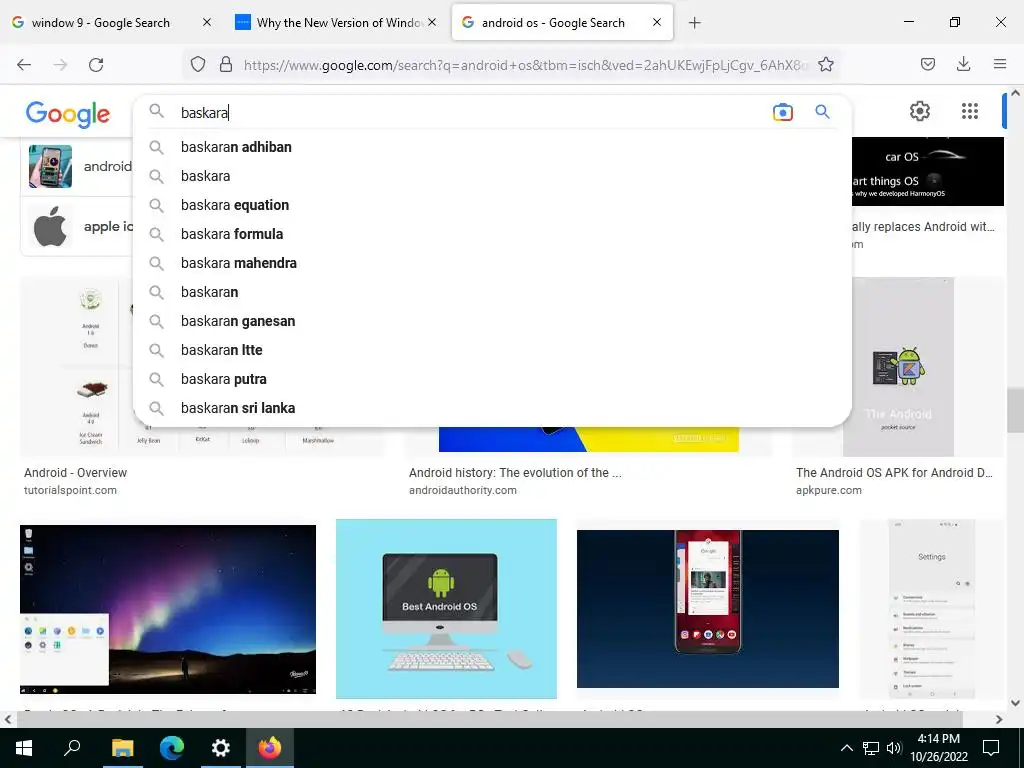
Task: Open the HarmonyOS 'car OS' image
Action: (x=927, y=171)
